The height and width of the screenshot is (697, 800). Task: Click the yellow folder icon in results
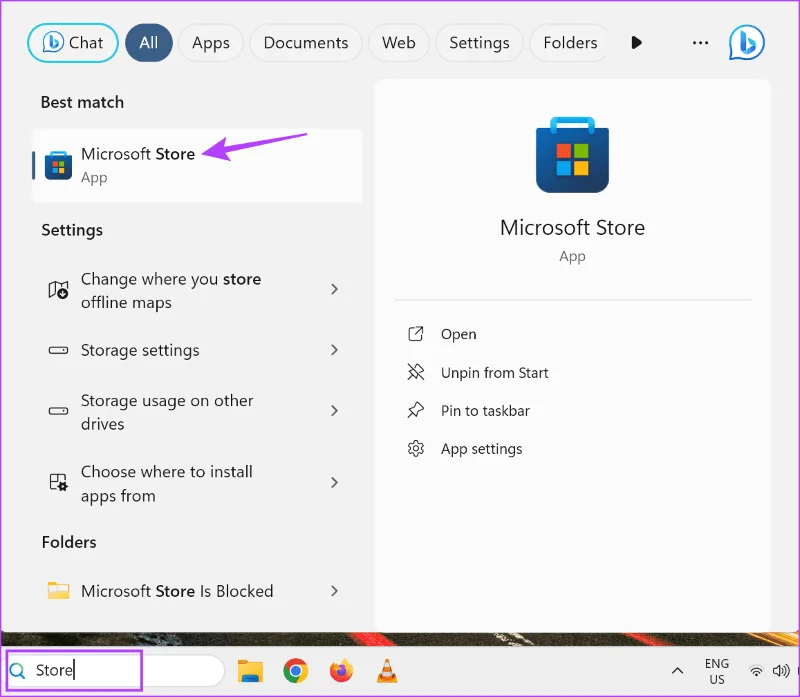58,590
